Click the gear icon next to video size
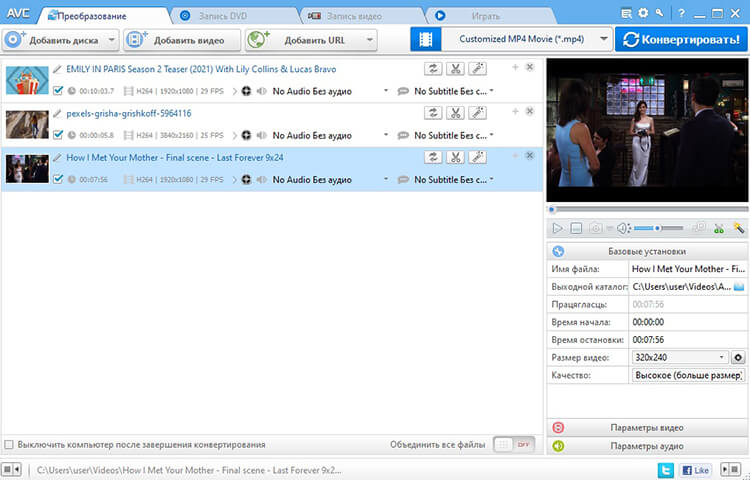750x480 pixels. 738,357
